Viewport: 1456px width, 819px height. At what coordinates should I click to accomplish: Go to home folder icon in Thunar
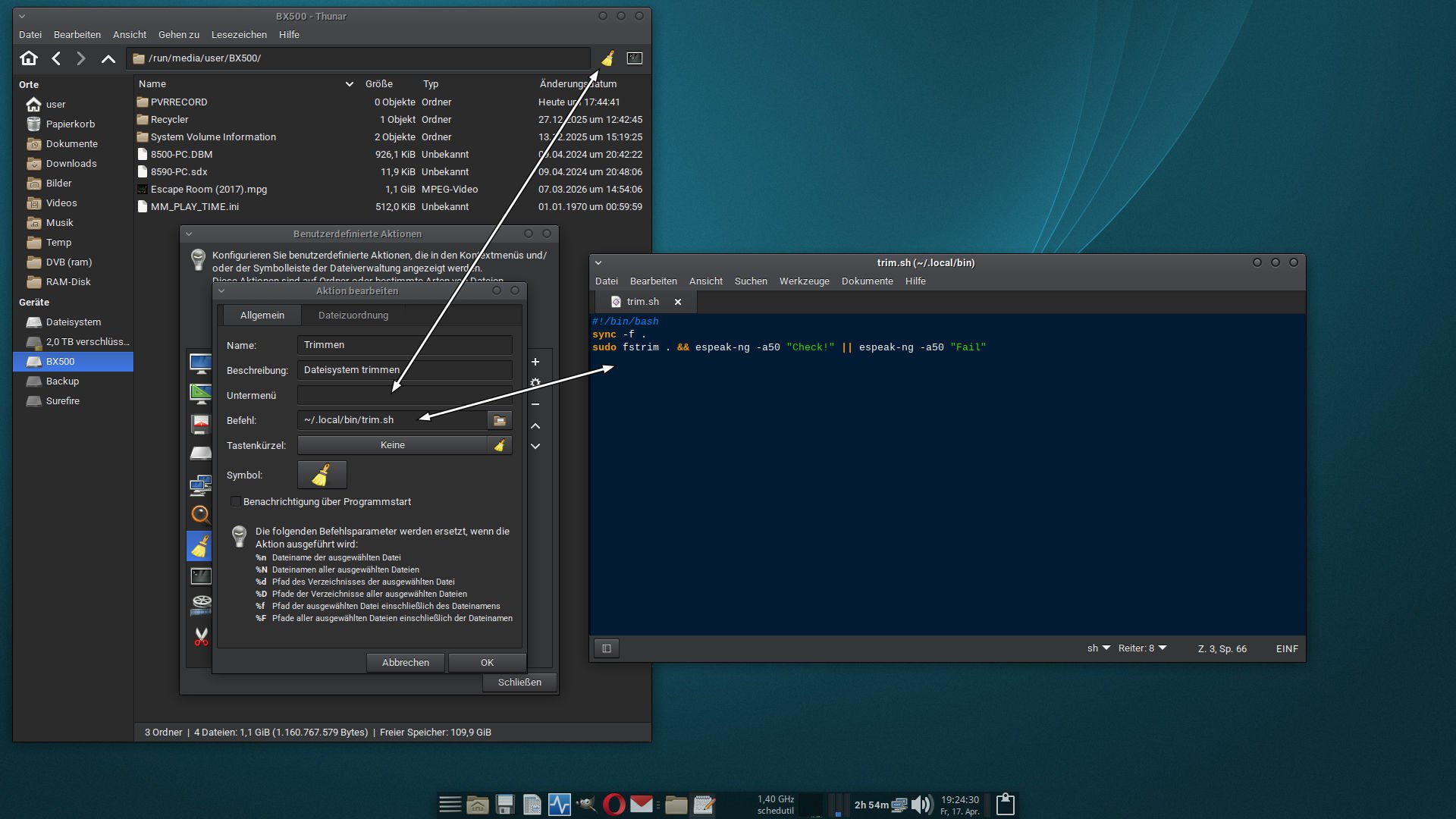[x=29, y=58]
